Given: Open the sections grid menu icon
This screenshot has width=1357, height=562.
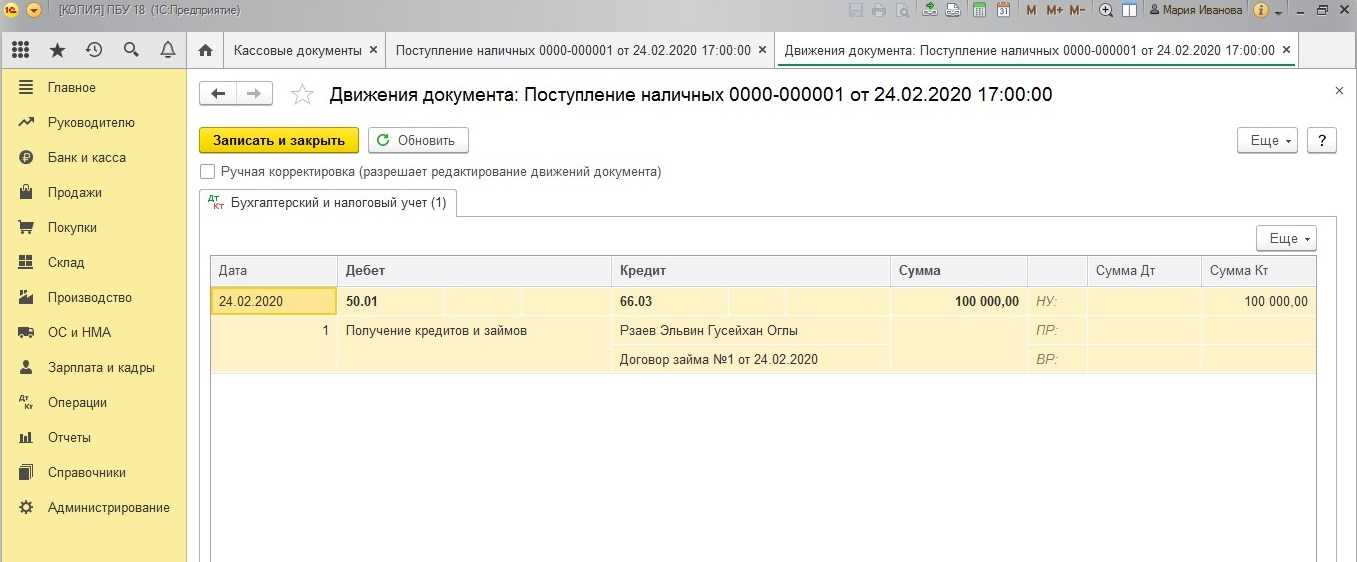Looking at the screenshot, I should pyautogui.click(x=20, y=50).
